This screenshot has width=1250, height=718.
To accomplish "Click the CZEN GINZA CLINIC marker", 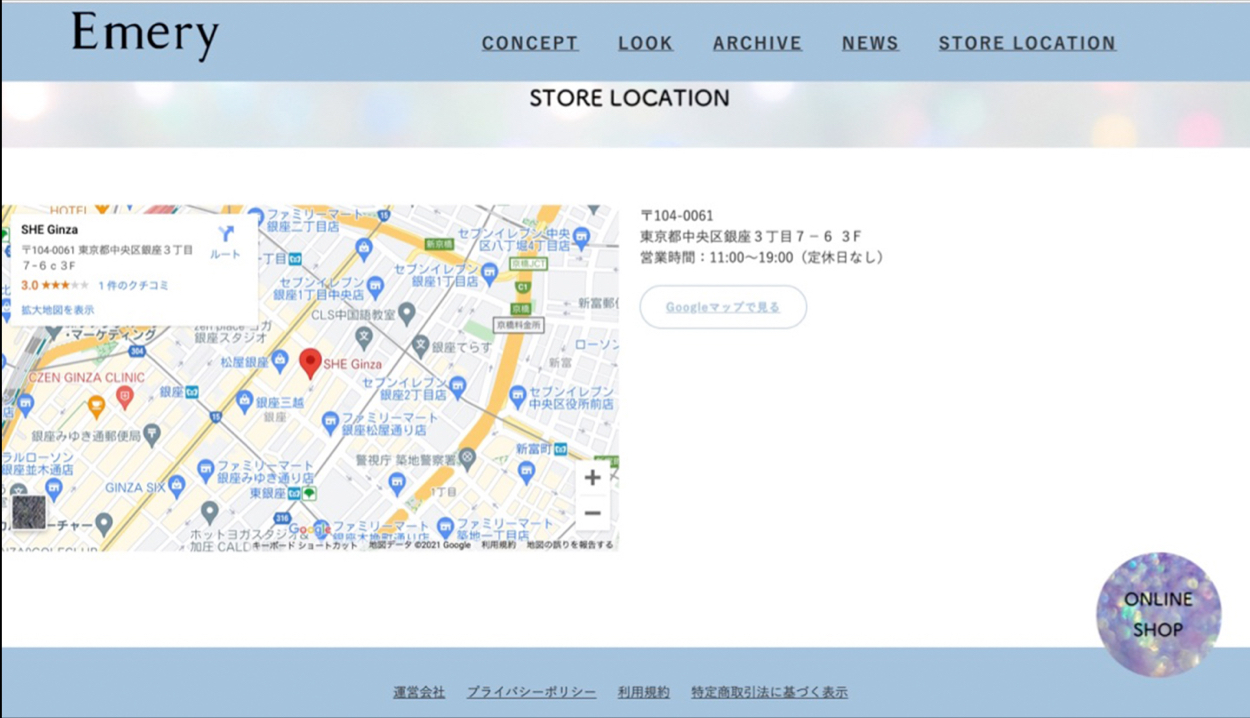I will pyautogui.click(x=124, y=397).
